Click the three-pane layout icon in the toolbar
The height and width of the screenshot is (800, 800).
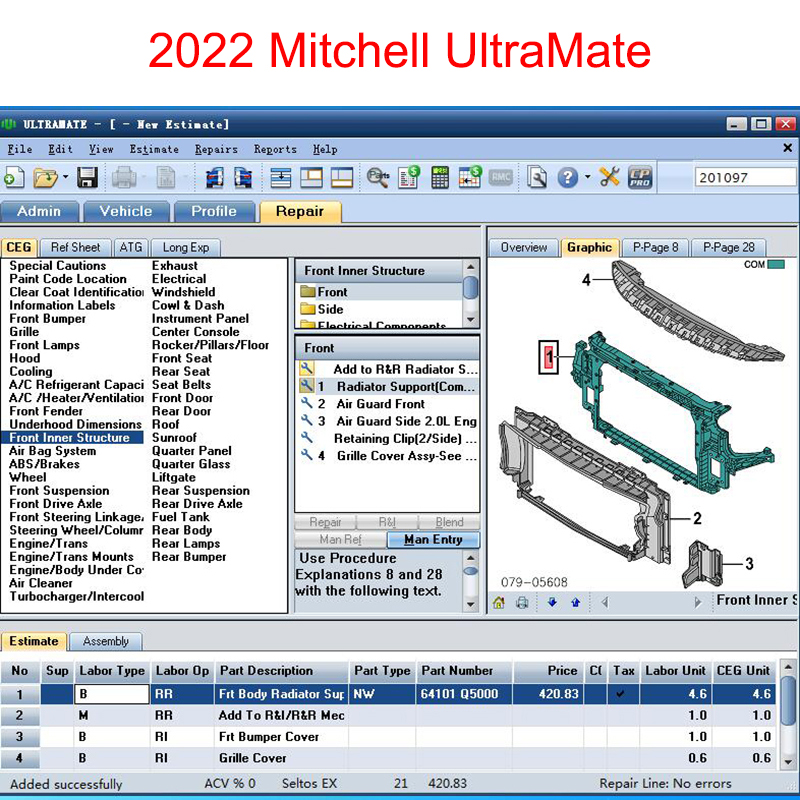[x=342, y=178]
